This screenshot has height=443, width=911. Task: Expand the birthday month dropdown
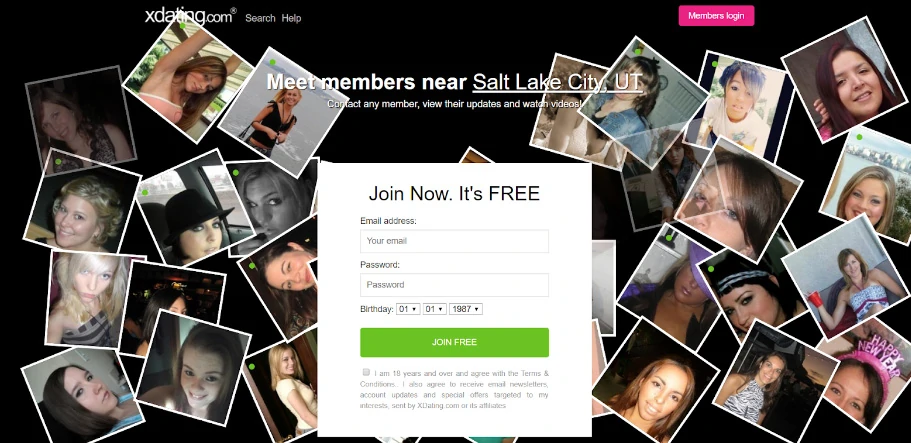[408, 309]
